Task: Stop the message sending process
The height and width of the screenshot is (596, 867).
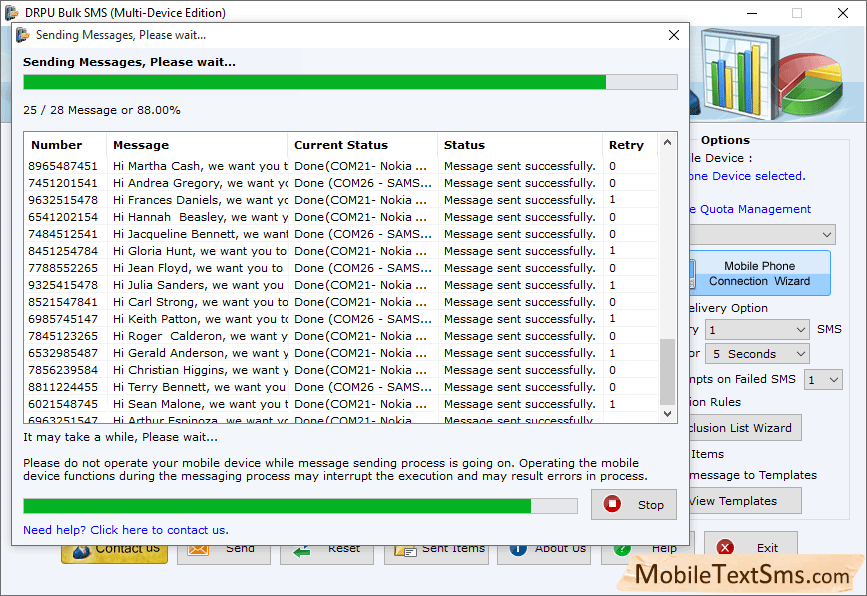Action: coord(634,504)
